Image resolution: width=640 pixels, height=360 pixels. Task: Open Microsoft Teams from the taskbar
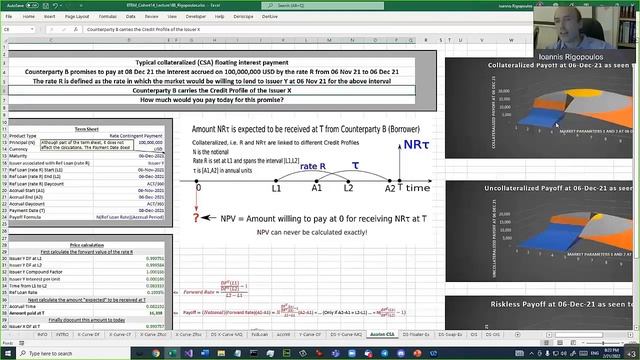point(336,353)
